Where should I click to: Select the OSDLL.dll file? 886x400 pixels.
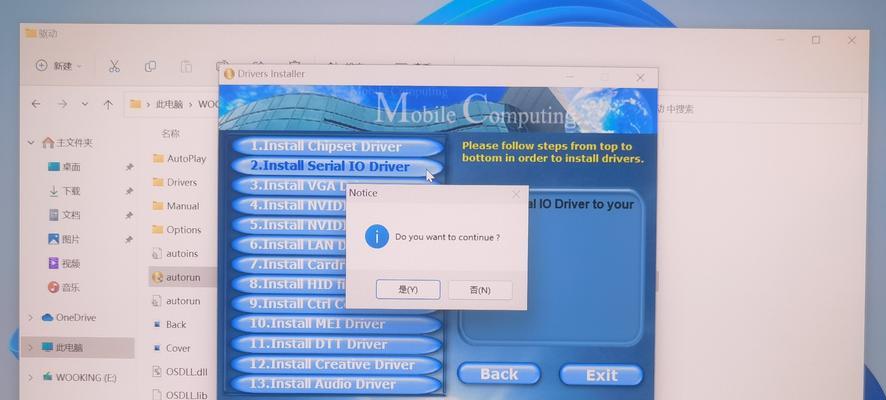click(x=180, y=372)
